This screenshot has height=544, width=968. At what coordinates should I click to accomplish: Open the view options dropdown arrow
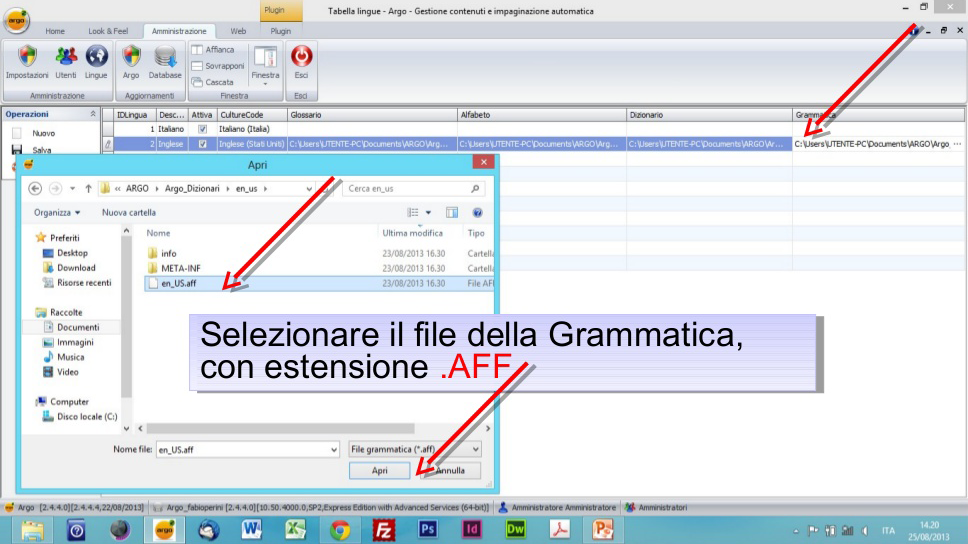click(x=428, y=212)
